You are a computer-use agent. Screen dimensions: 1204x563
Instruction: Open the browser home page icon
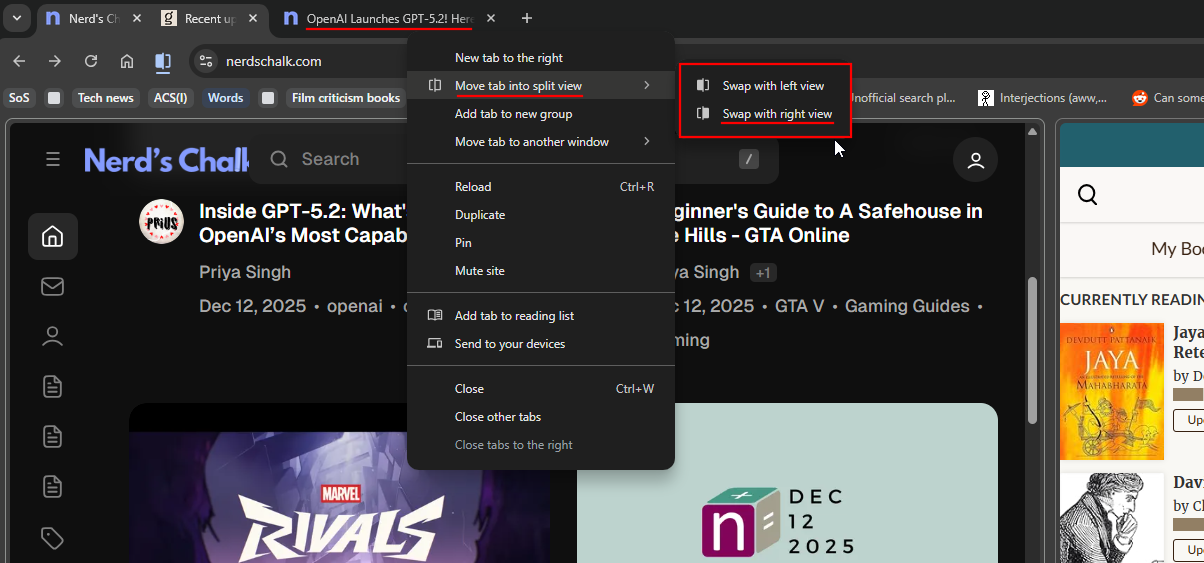127,61
